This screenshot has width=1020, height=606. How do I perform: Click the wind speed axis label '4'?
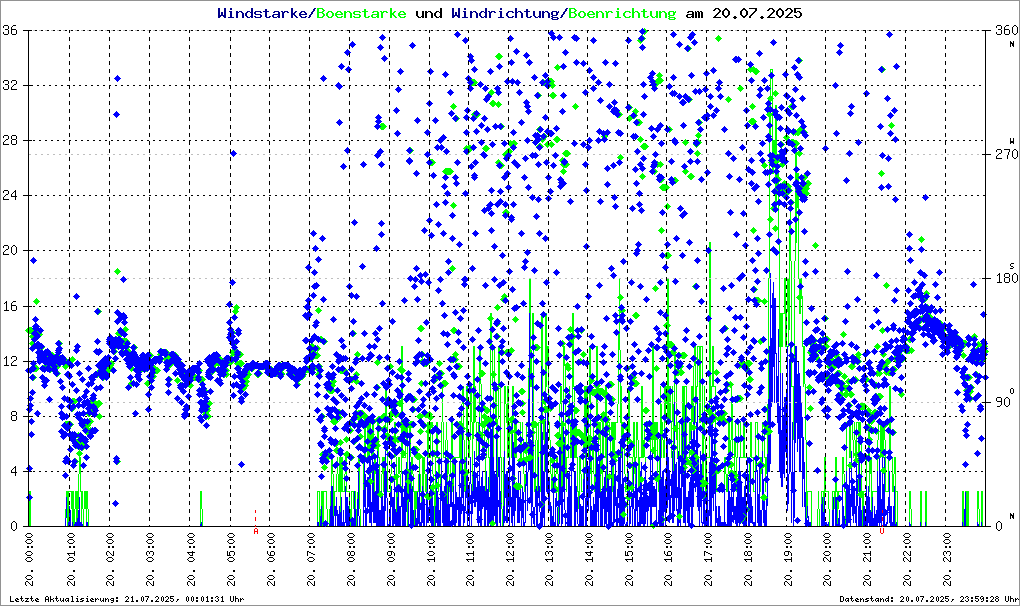pyautogui.click(x=14, y=471)
